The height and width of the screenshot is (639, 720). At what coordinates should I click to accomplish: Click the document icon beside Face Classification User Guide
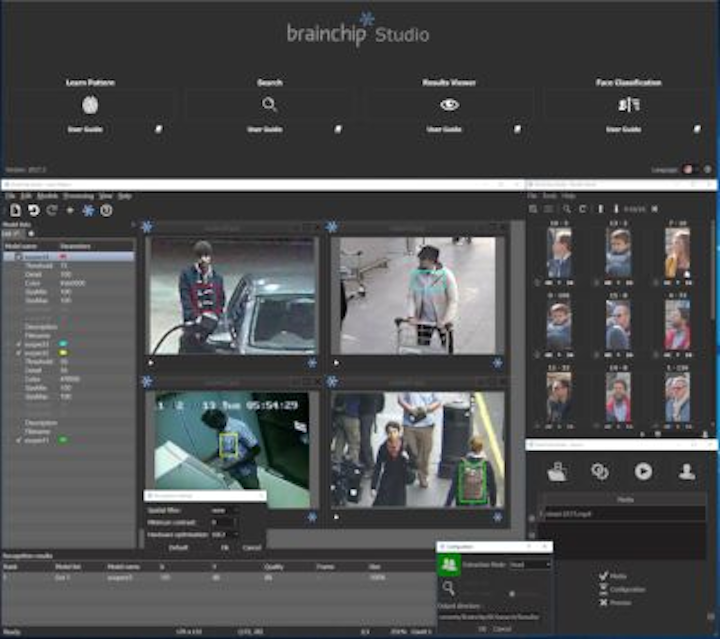(697, 129)
